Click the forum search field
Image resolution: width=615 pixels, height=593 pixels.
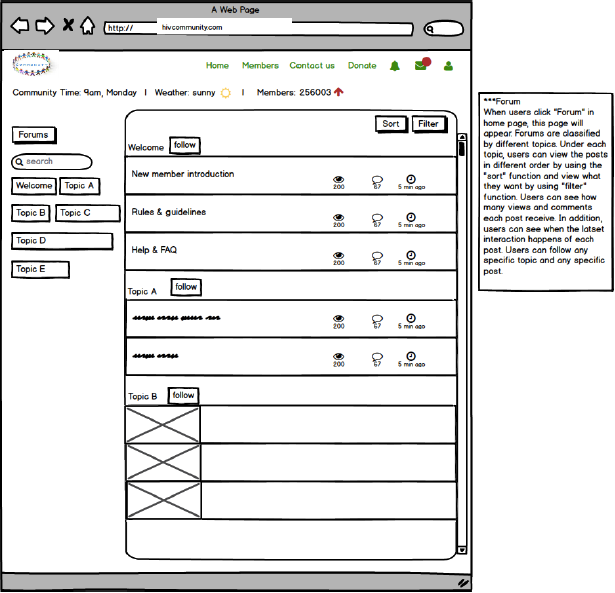(52, 161)
